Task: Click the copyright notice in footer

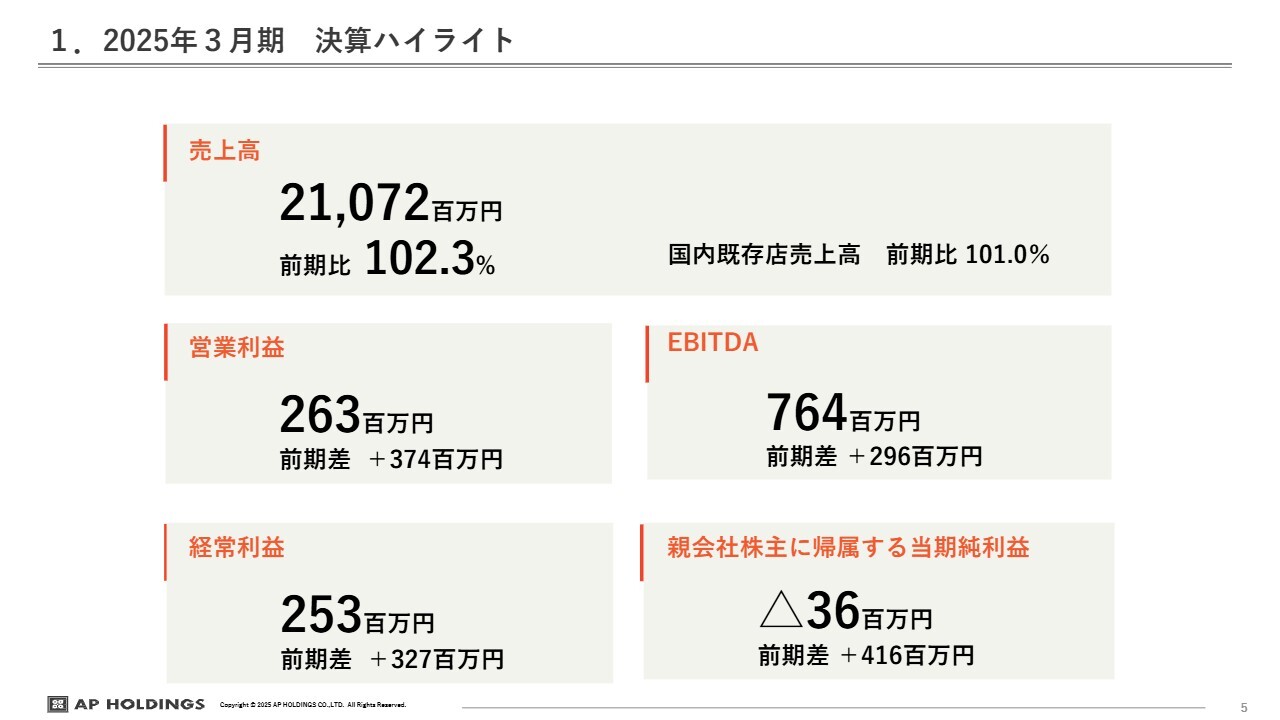Action: 313,705
